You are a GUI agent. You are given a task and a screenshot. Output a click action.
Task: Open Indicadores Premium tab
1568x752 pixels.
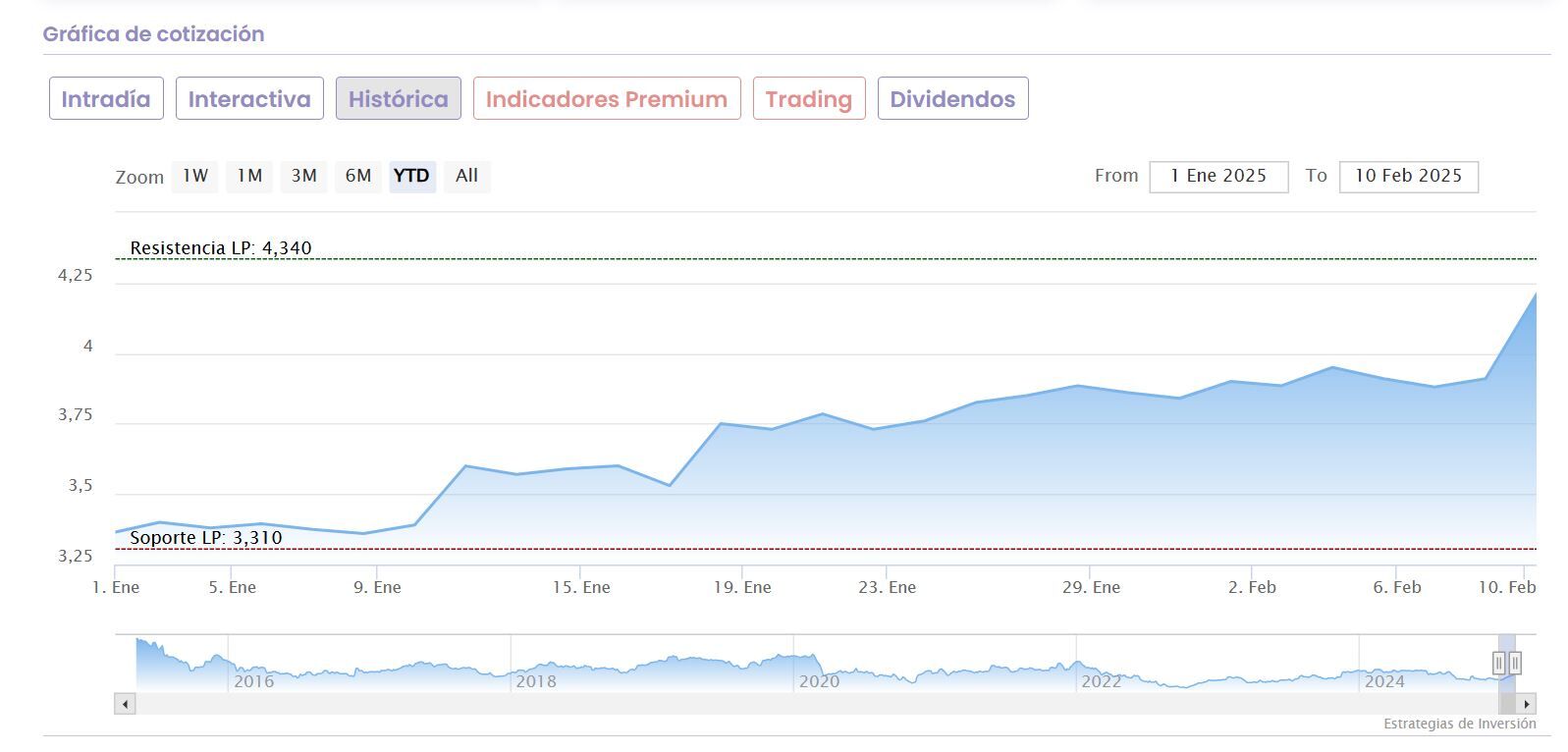[606, 99]
